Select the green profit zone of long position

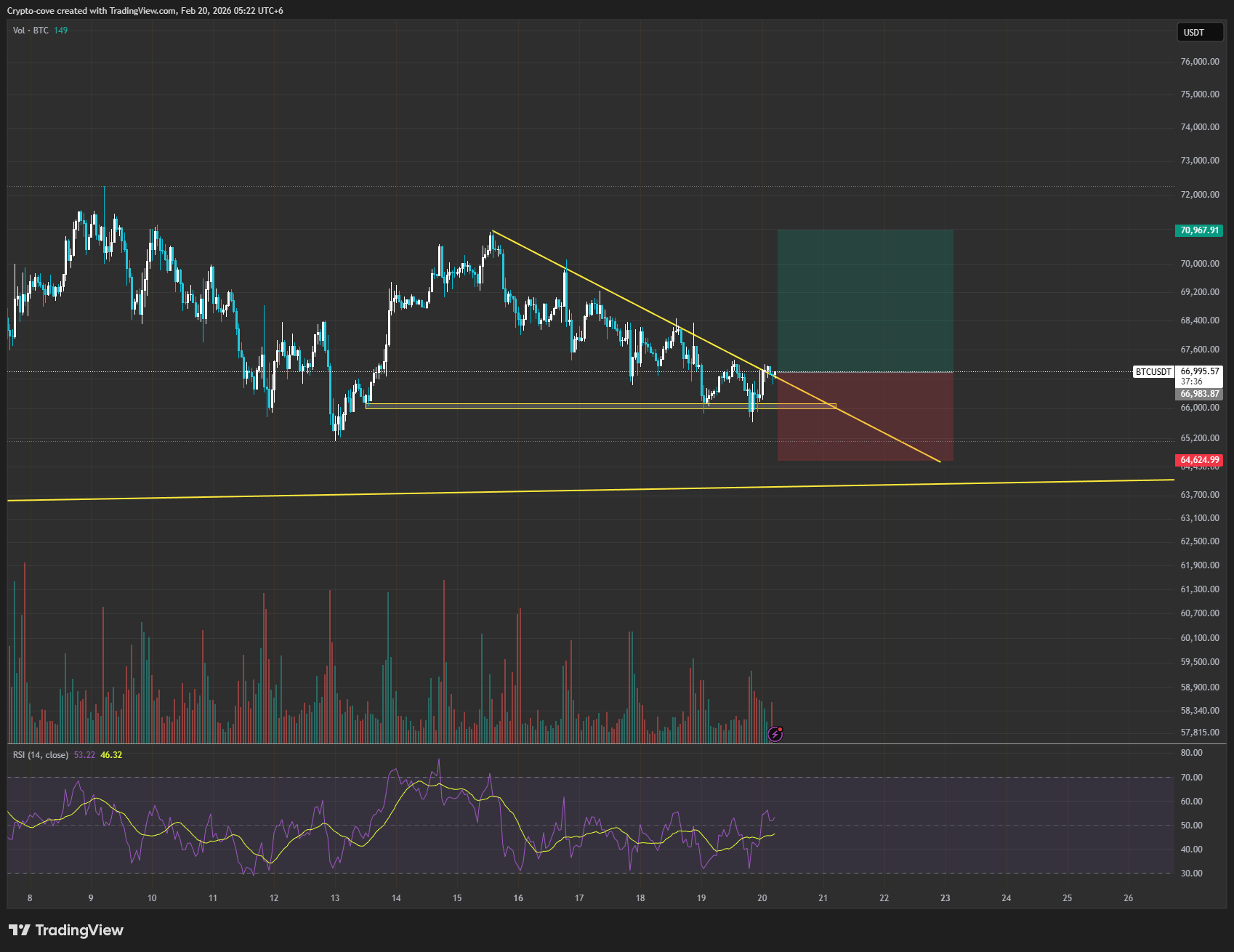tap(865, 302)
